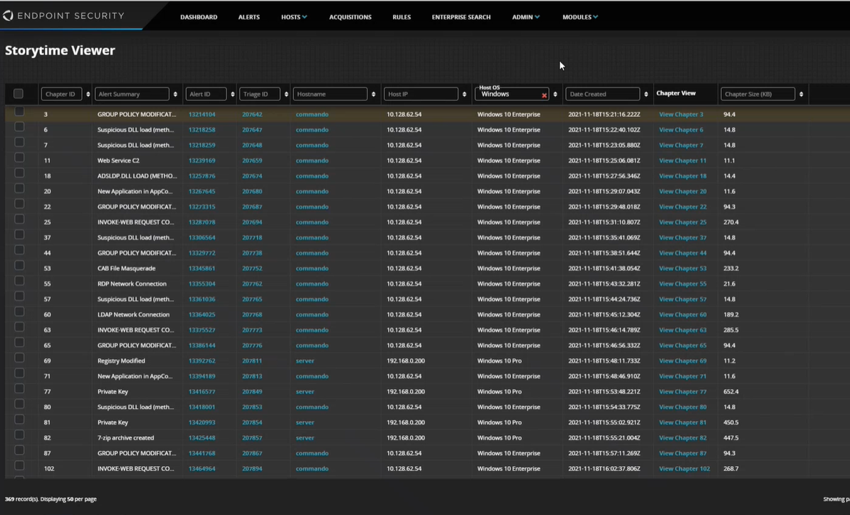The width and height of the screenshot is (850, 515).
Task: Check the row for chapter 6
Action: coord(19,126)
